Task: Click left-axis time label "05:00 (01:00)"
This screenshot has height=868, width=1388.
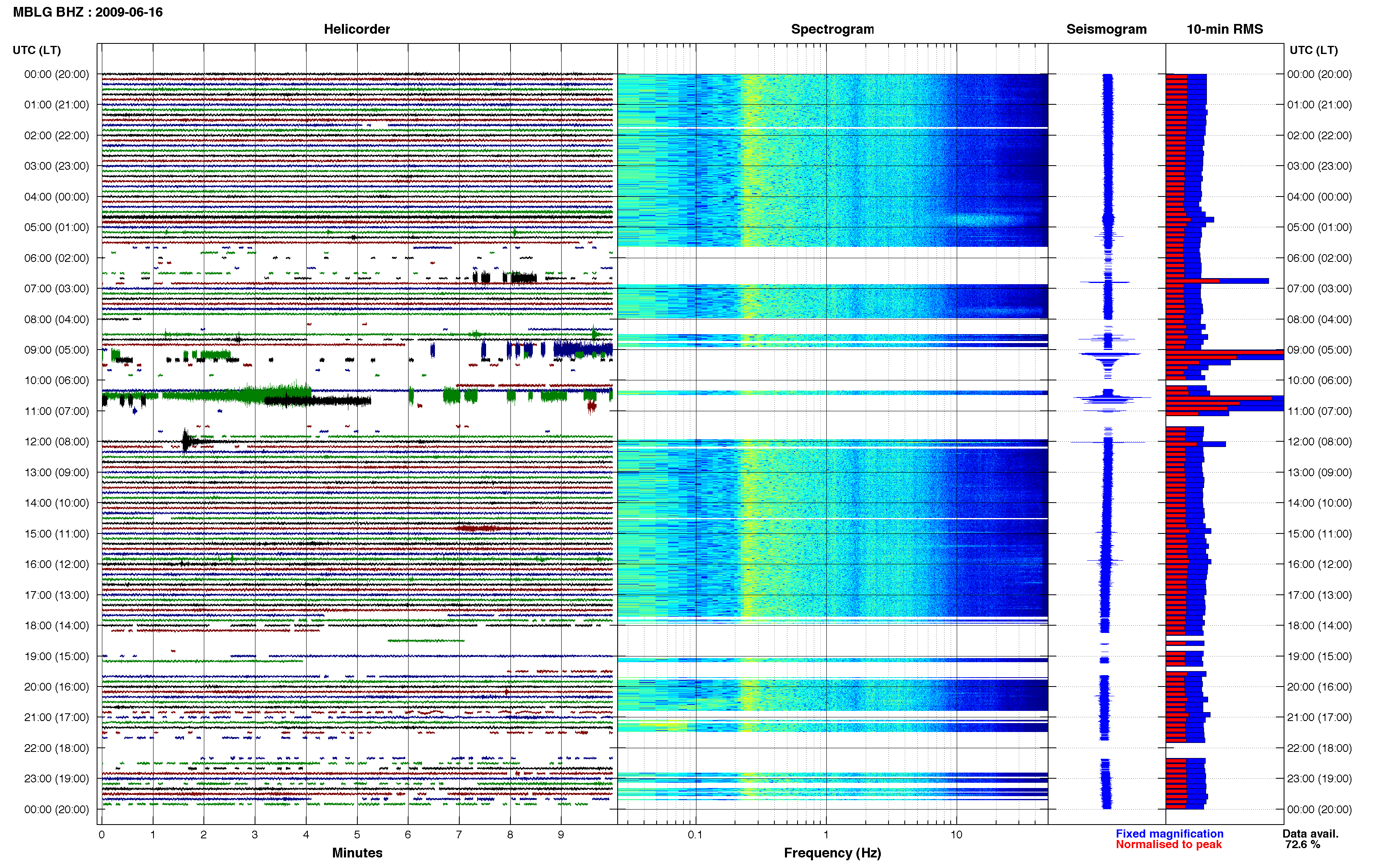Action: click(x=57, y=227)
